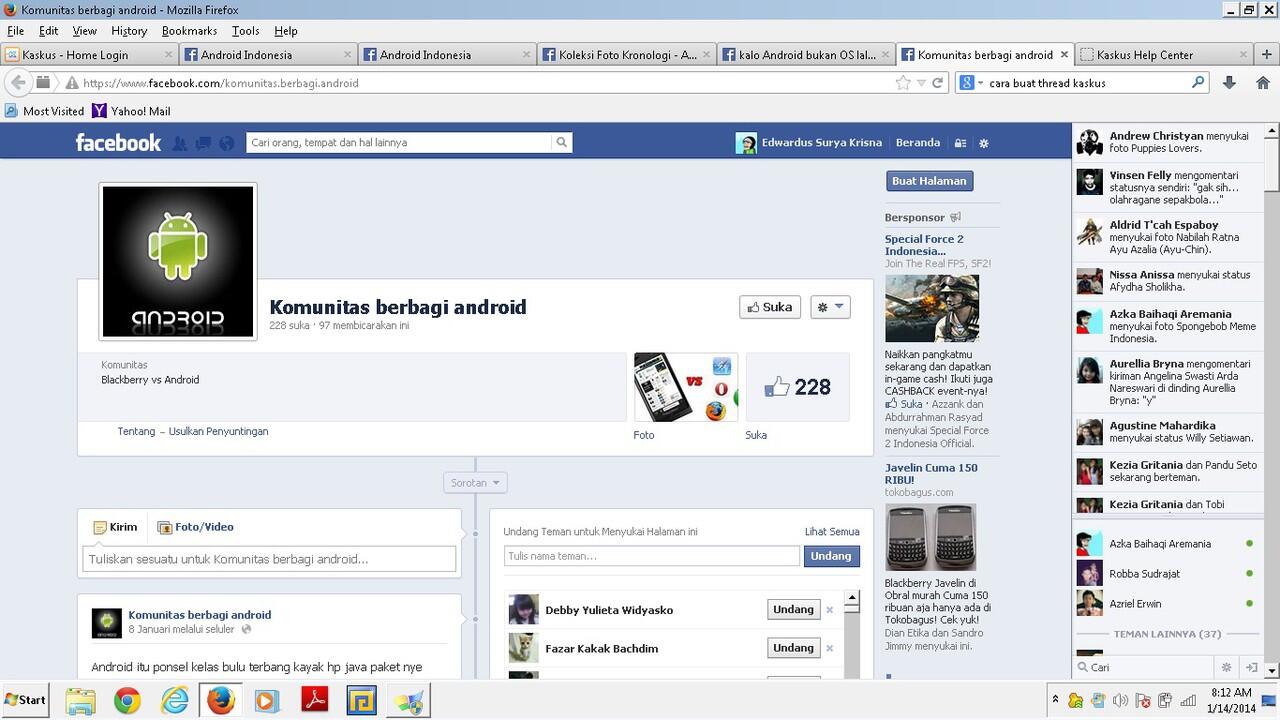Open Internet Explorer from the taskbar
1280x720 pixels.
pyautogui.click(x=174, y=701)
